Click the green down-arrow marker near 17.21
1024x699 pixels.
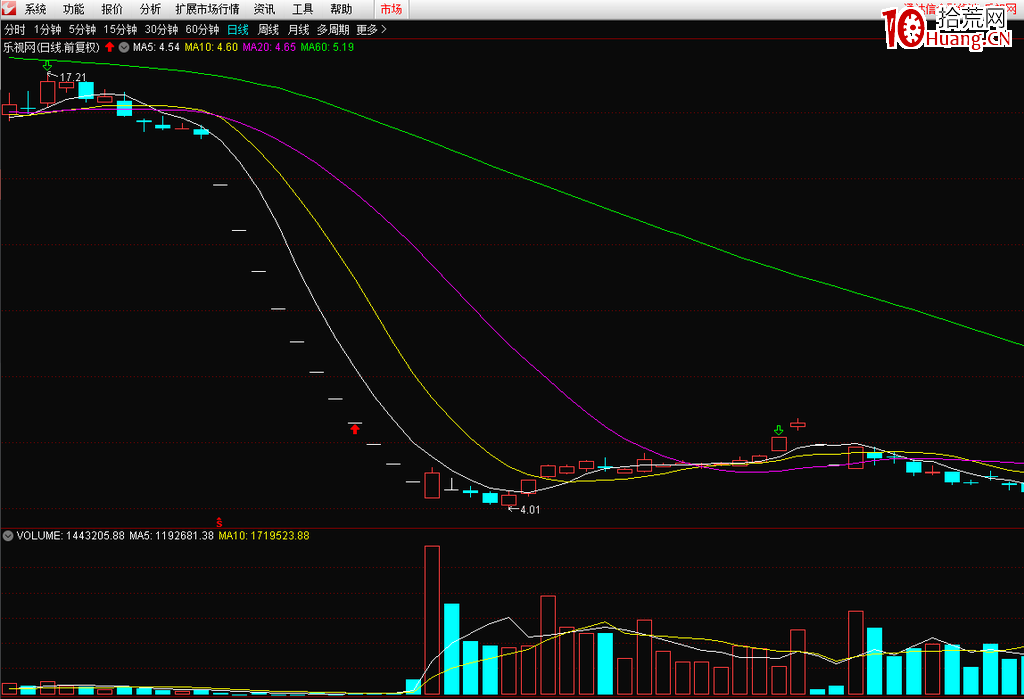pyautogui.click(x=47, y=66)
